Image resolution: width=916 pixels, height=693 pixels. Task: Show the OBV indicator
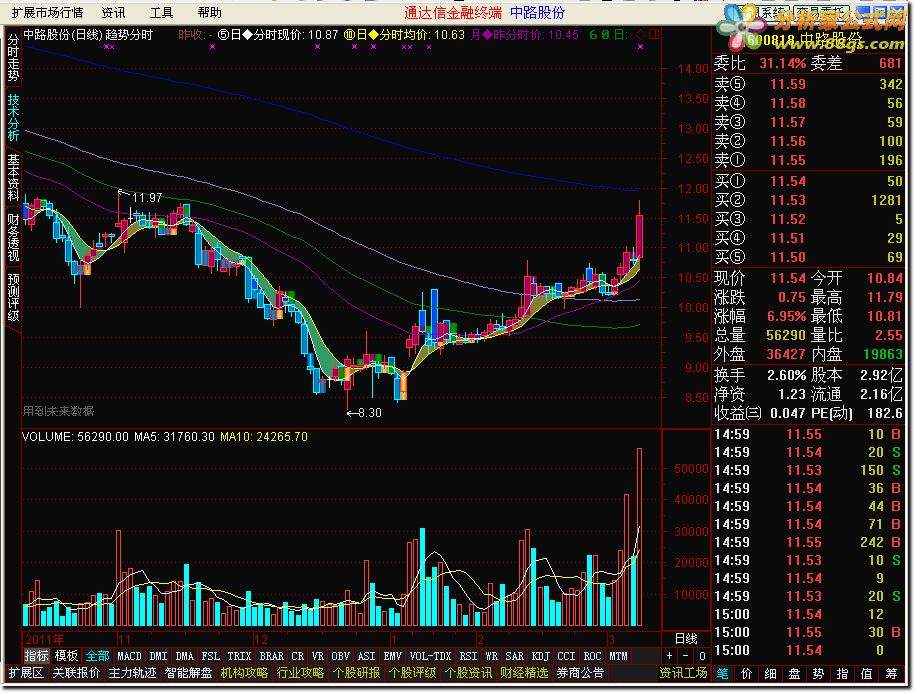(x=341, y=656)
